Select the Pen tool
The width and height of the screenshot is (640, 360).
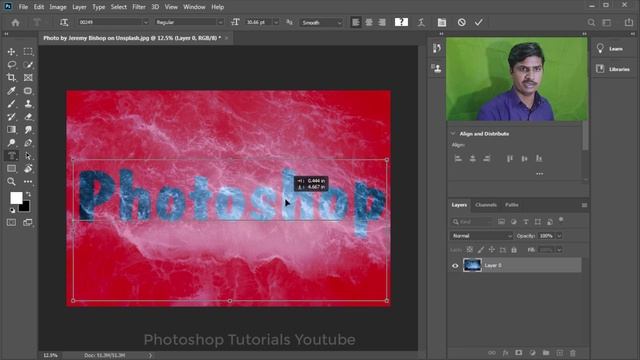tap(28, 143)
